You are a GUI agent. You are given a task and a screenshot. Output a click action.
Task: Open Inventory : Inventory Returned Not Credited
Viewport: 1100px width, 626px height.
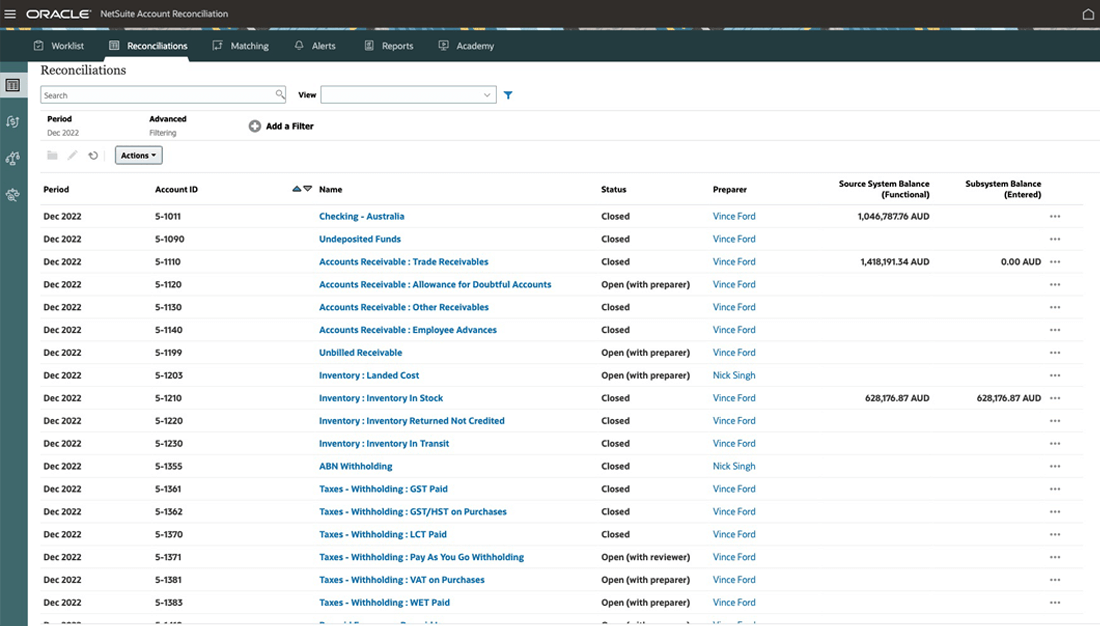(x=412, y=421)
